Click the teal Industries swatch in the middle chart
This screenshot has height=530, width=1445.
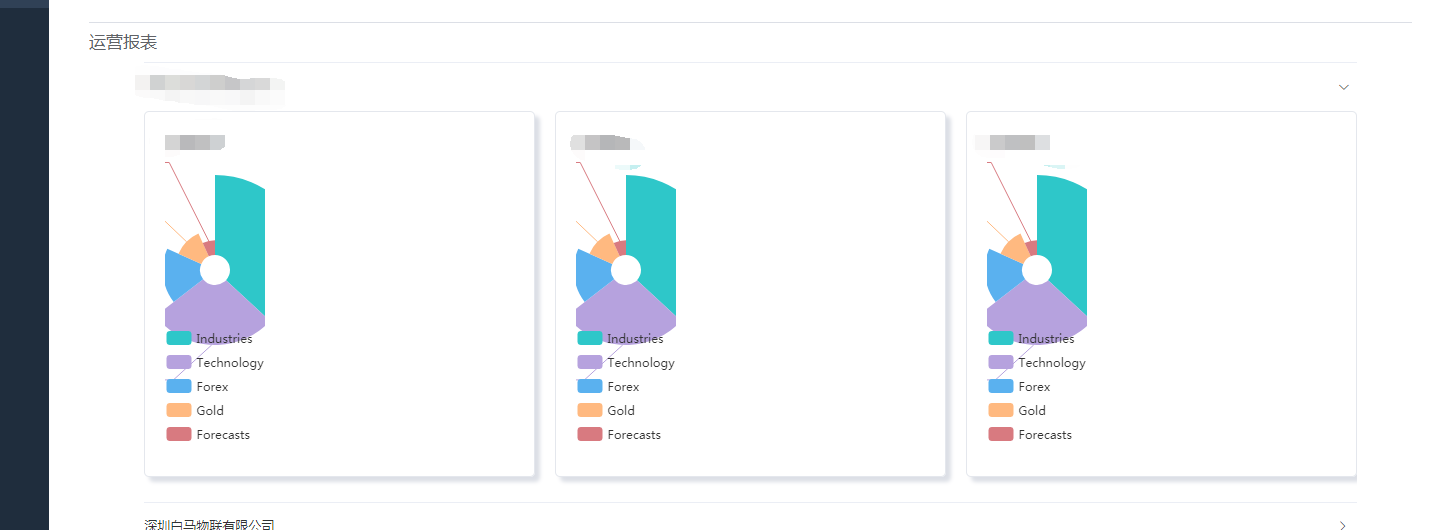(590, 339)
